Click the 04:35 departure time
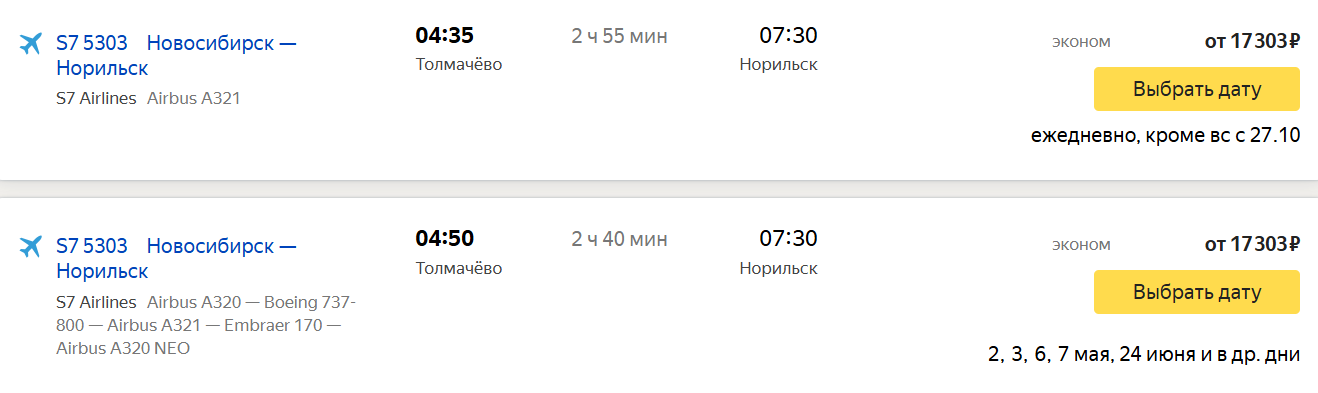Image resolution: width=1318 pixels, height=393 pixels. 444,36
